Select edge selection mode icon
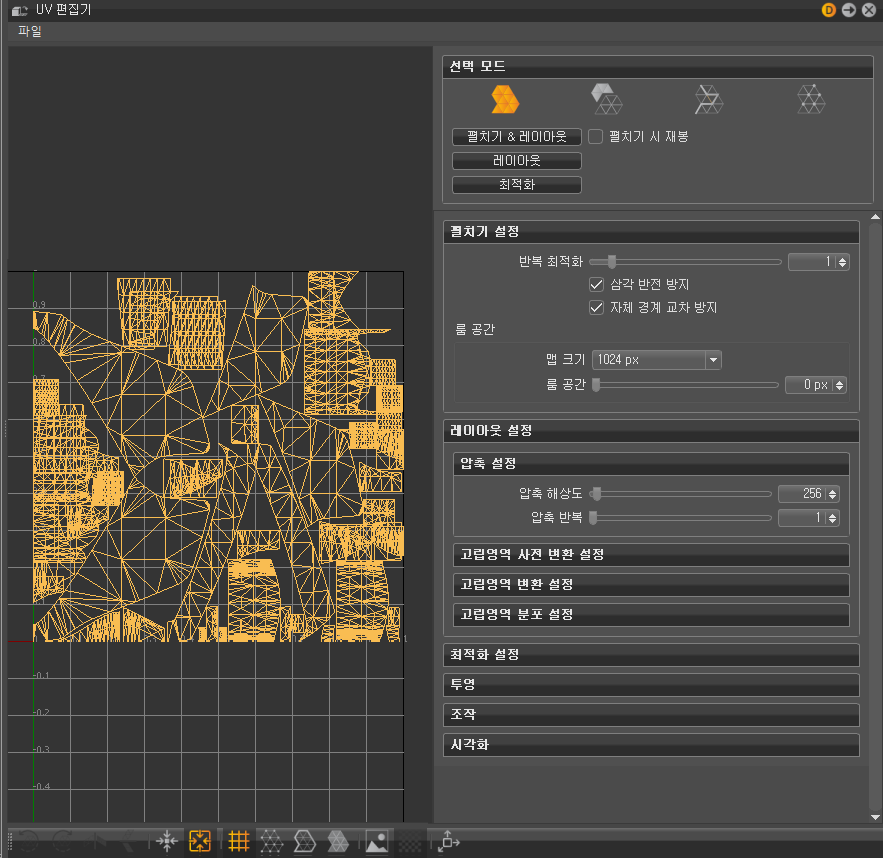Viewport: 883px width, 858px height. (x=708, y=100)
